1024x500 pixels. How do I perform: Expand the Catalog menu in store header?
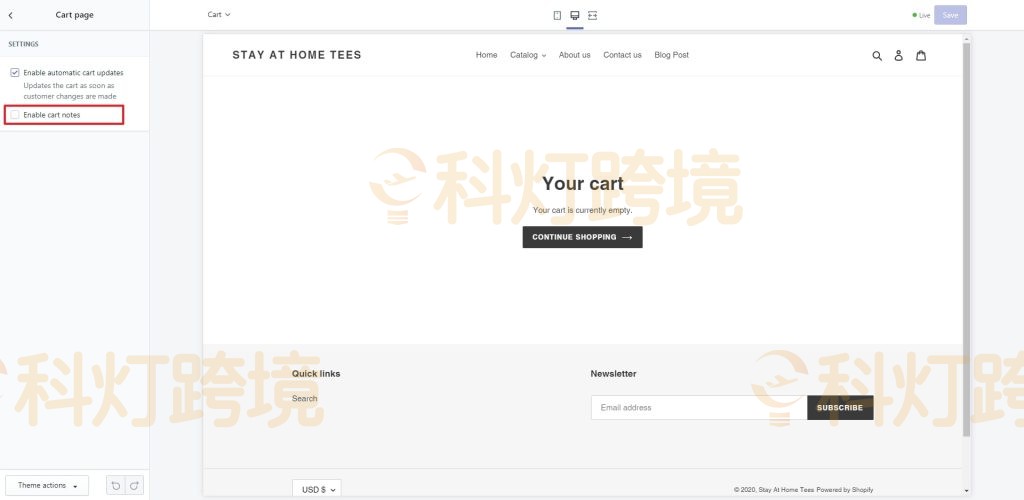528,55
